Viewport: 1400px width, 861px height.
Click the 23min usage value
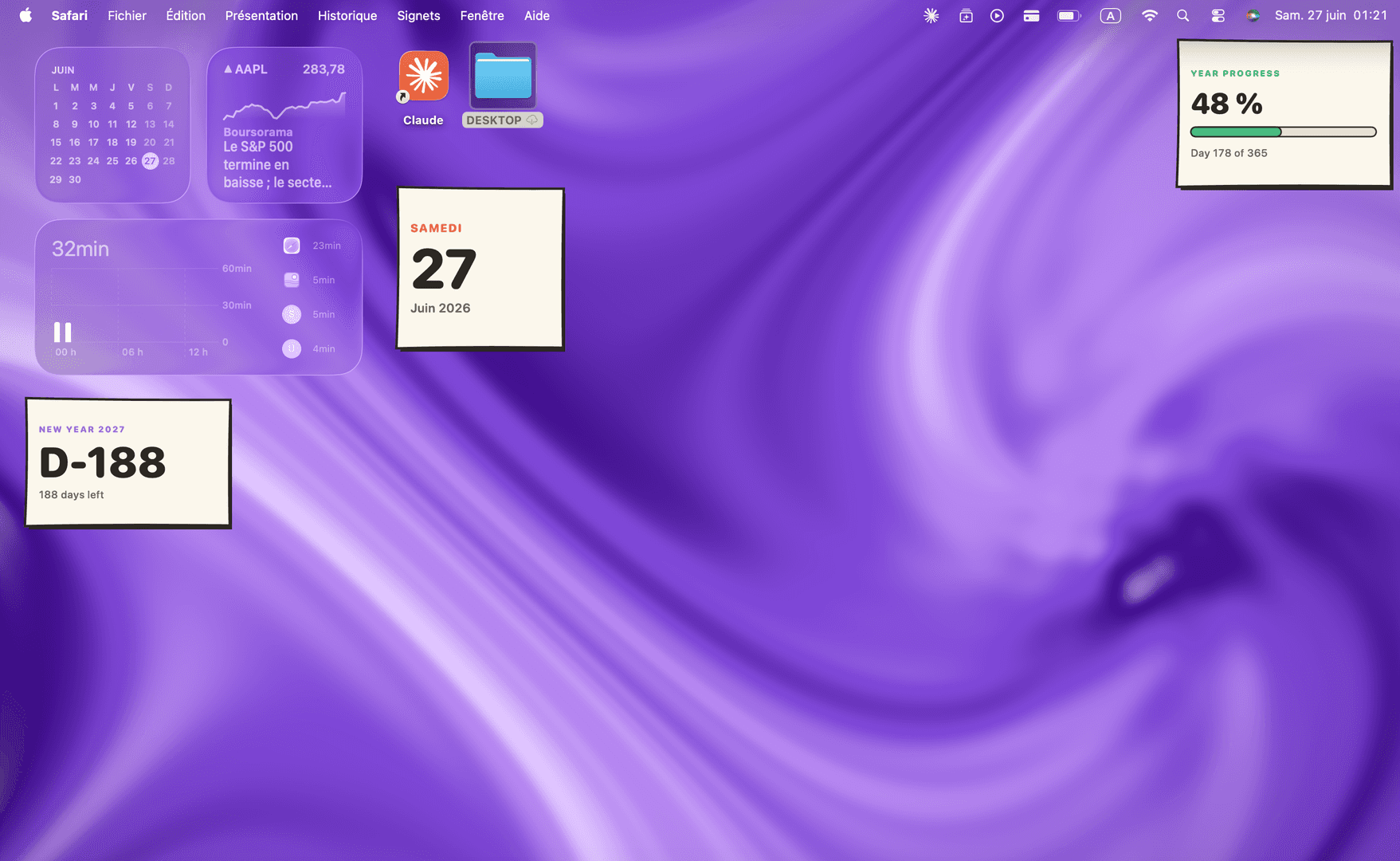pyautogui.click(x=327, y=246)
